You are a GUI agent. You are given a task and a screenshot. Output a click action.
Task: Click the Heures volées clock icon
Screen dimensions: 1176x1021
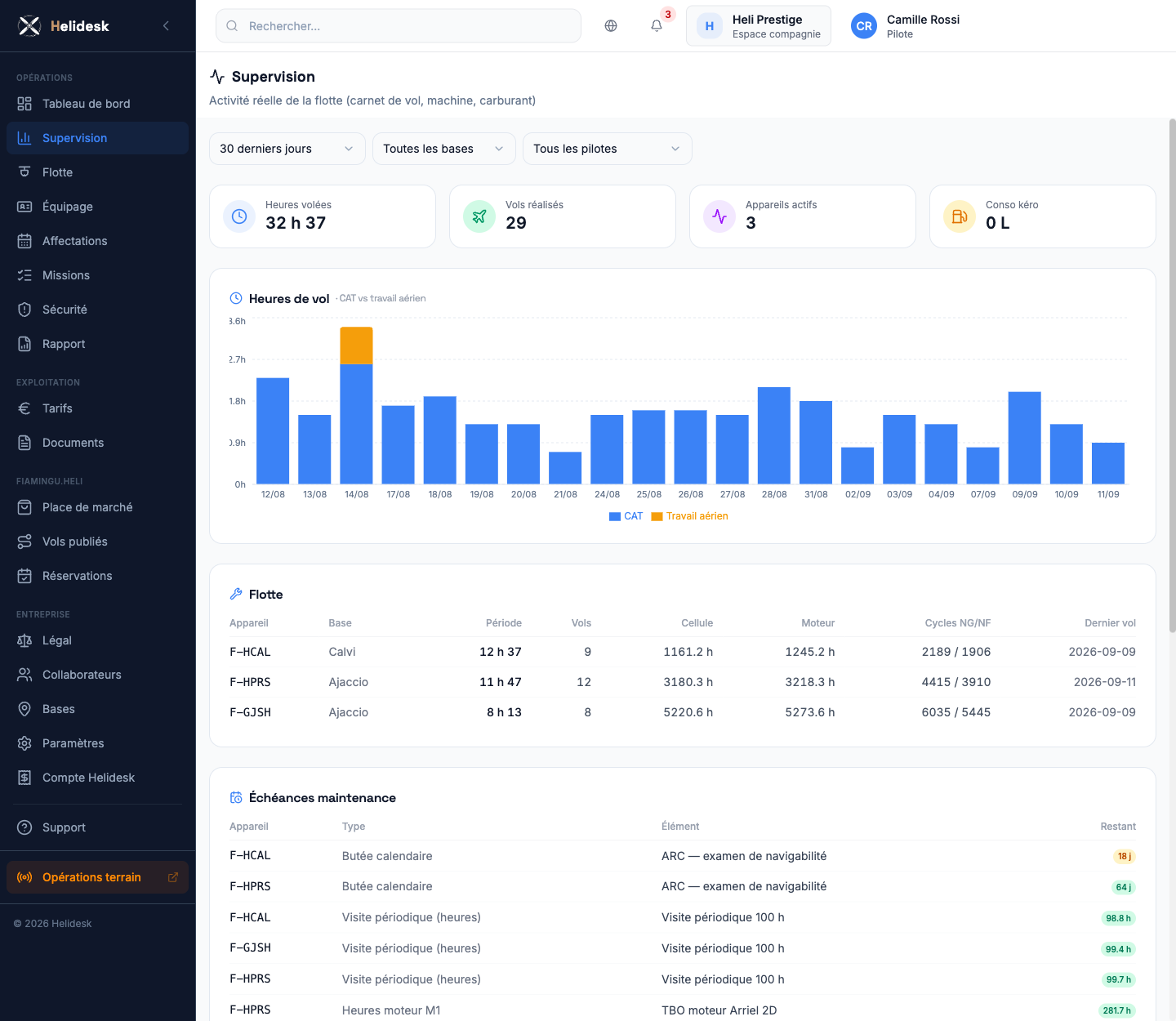[239, 216]
